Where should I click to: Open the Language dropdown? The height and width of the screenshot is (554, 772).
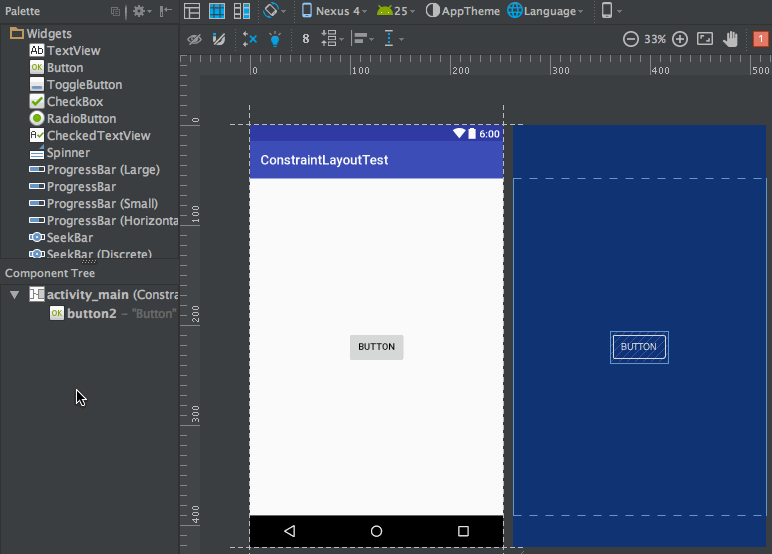(545, 11)
